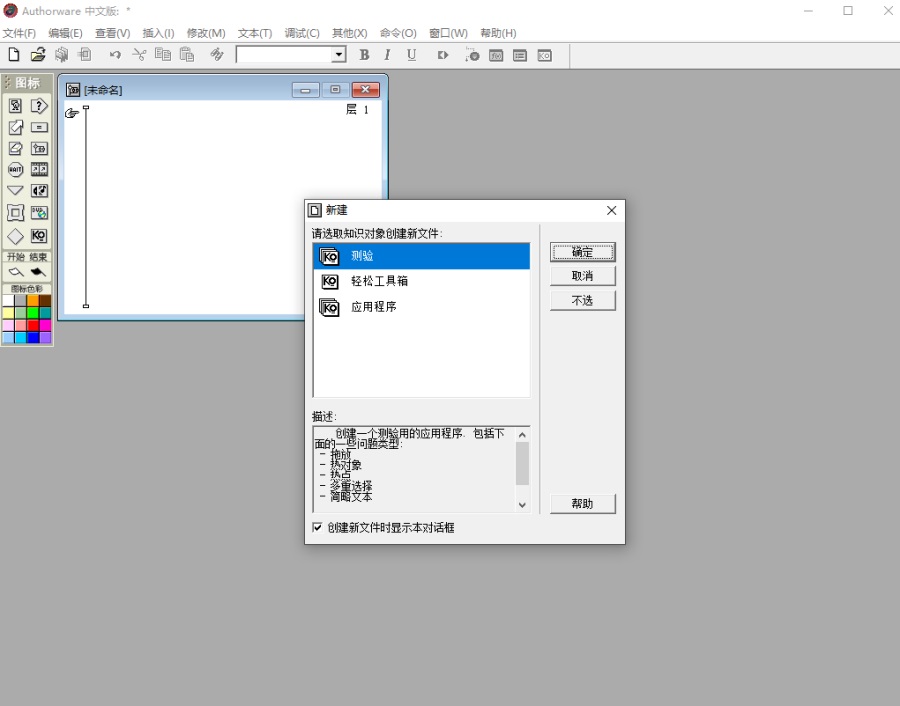
Task: Click the Copy toolbar icon
Action: [x=163, y=55]
